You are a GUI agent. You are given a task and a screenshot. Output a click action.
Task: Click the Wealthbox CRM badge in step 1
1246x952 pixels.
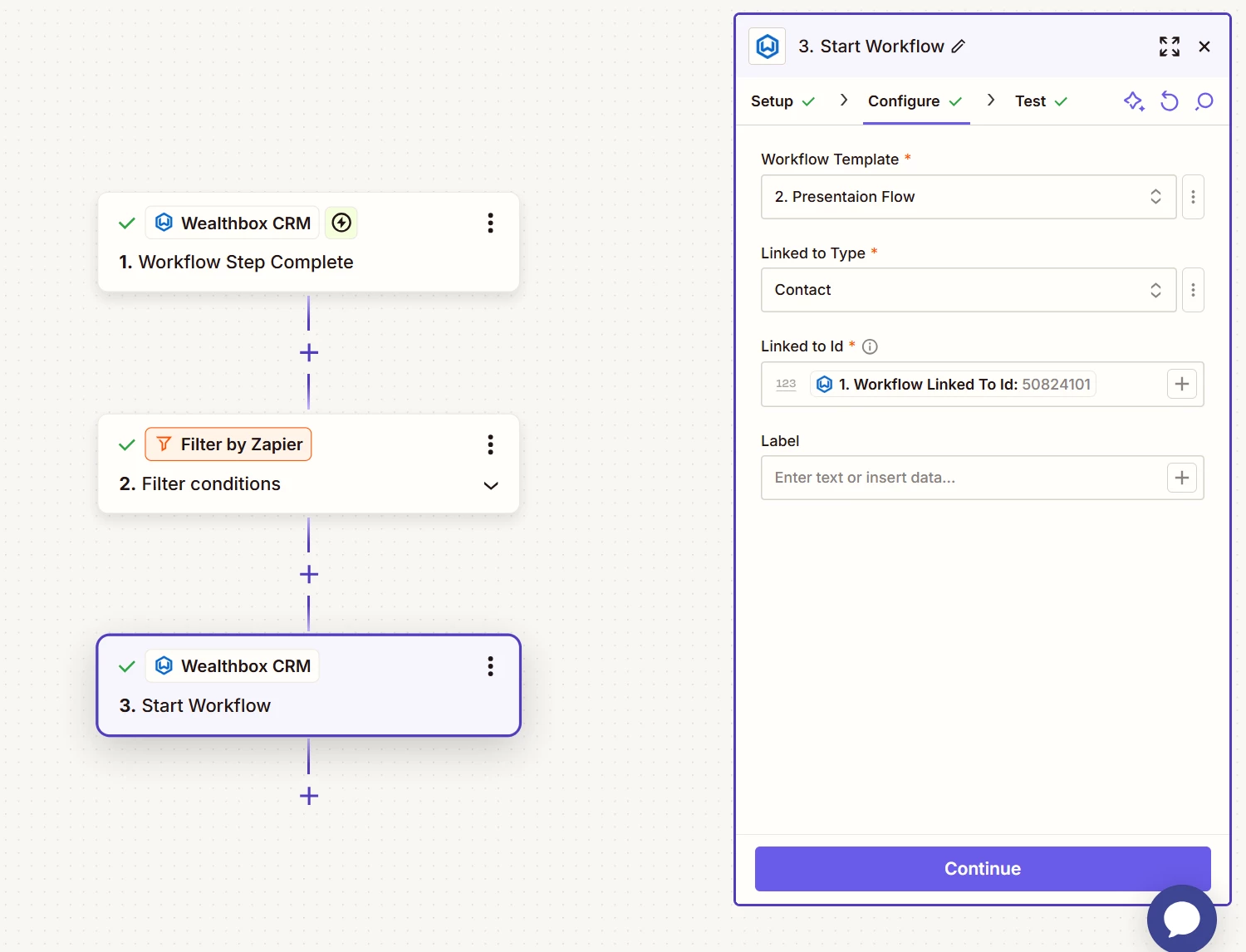[x=233, y=223]
